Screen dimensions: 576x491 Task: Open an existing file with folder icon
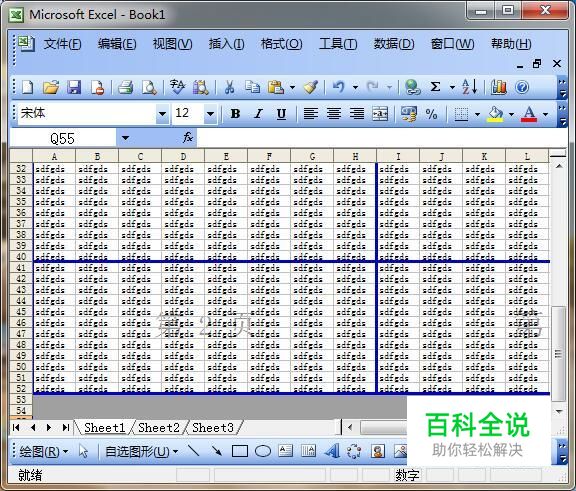point(51,87)
